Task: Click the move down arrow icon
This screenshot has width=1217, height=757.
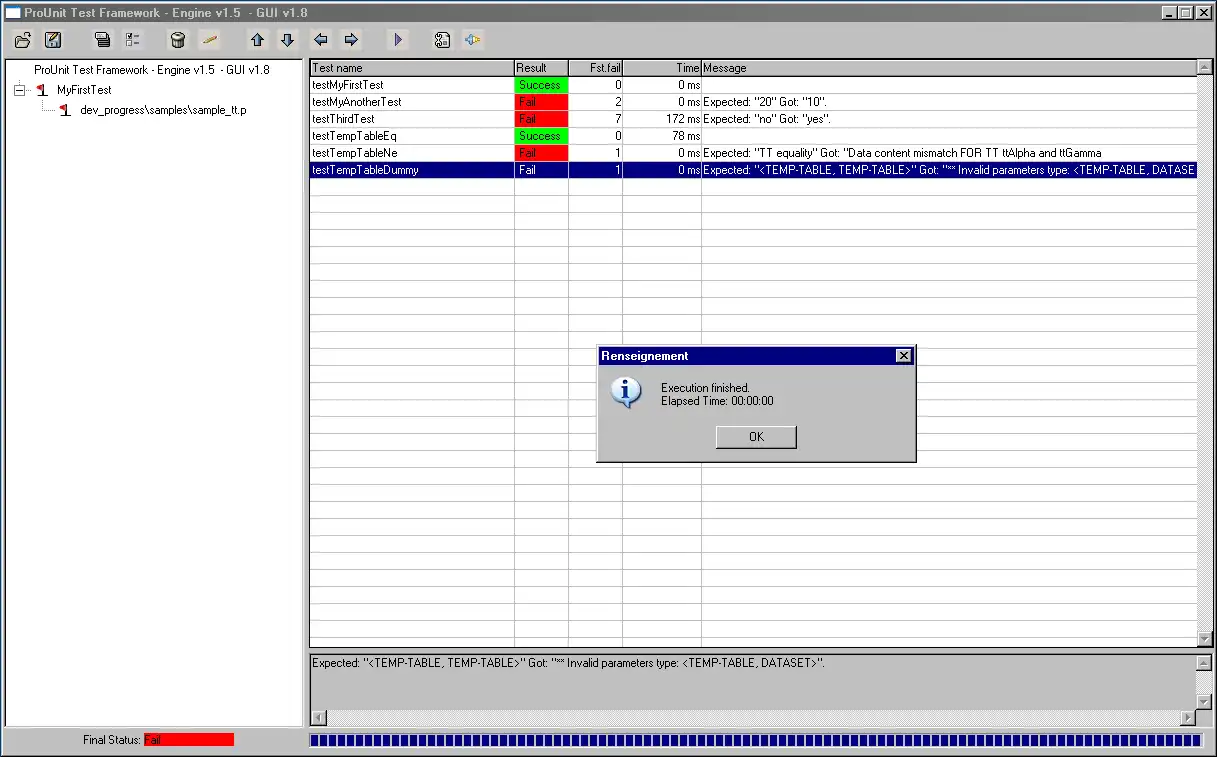Action: 287,40
